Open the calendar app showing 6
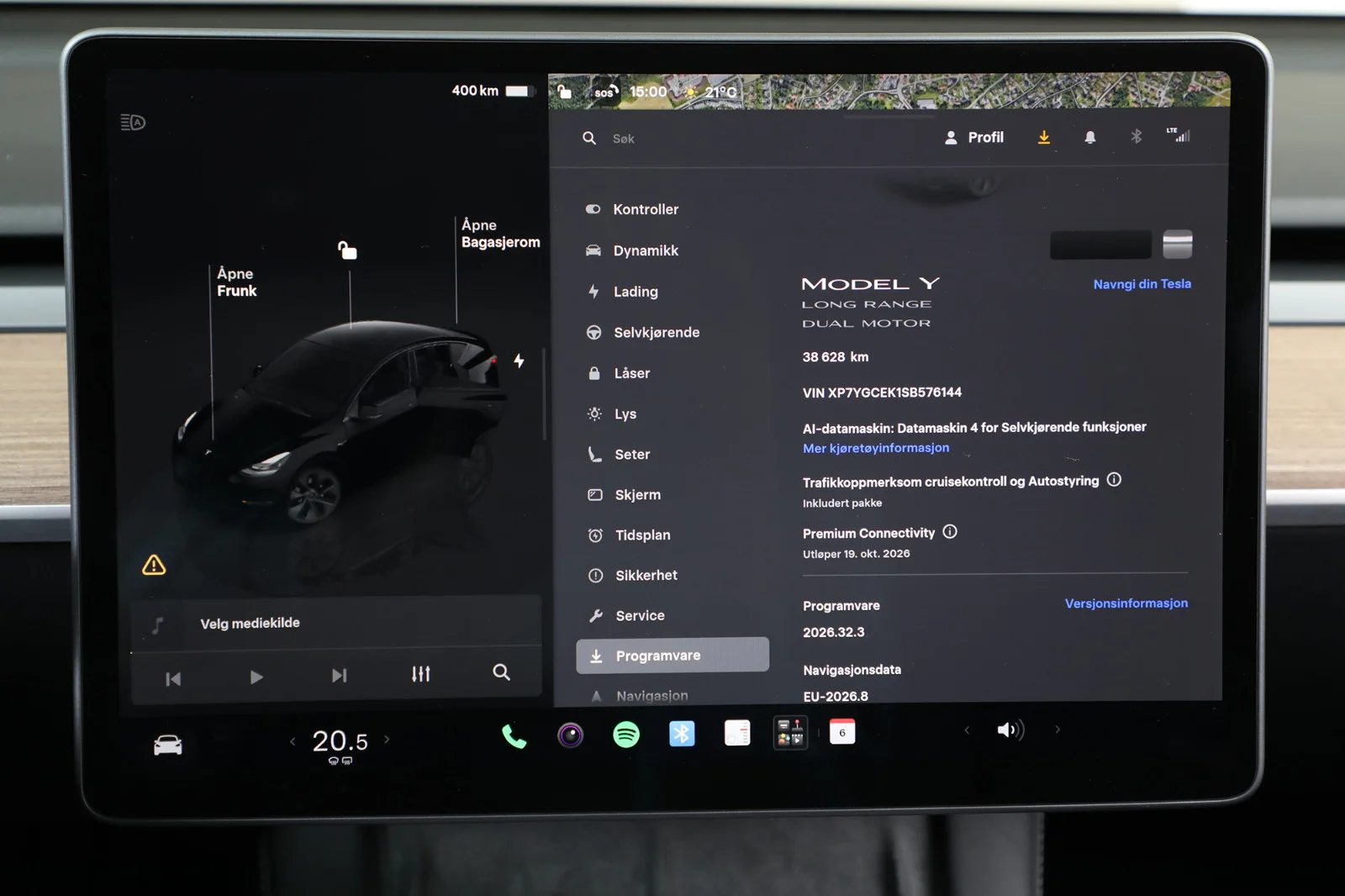Screen dimensions: 1345x896 [842, 732]
